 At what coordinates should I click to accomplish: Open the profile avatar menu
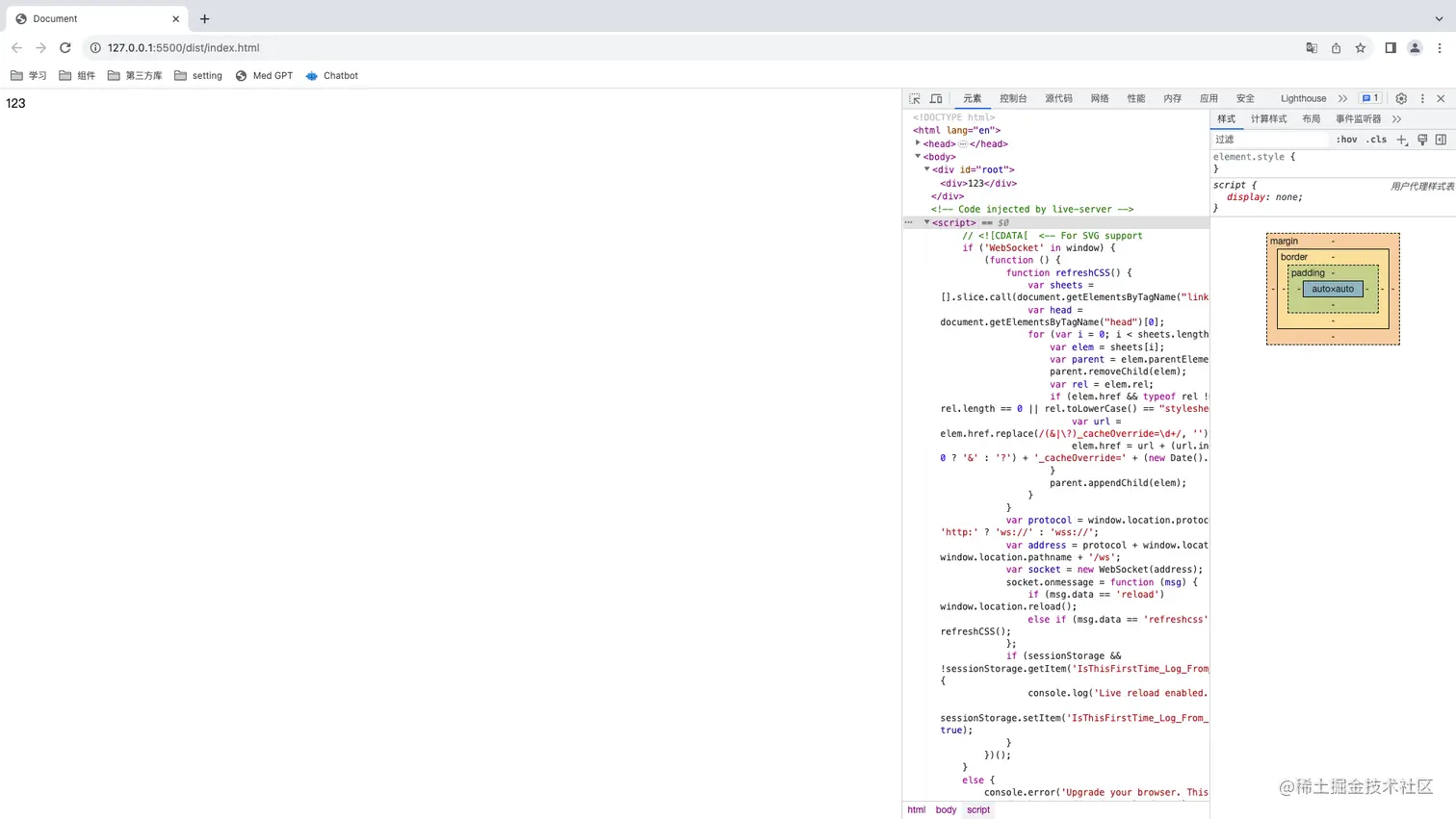1415,48
